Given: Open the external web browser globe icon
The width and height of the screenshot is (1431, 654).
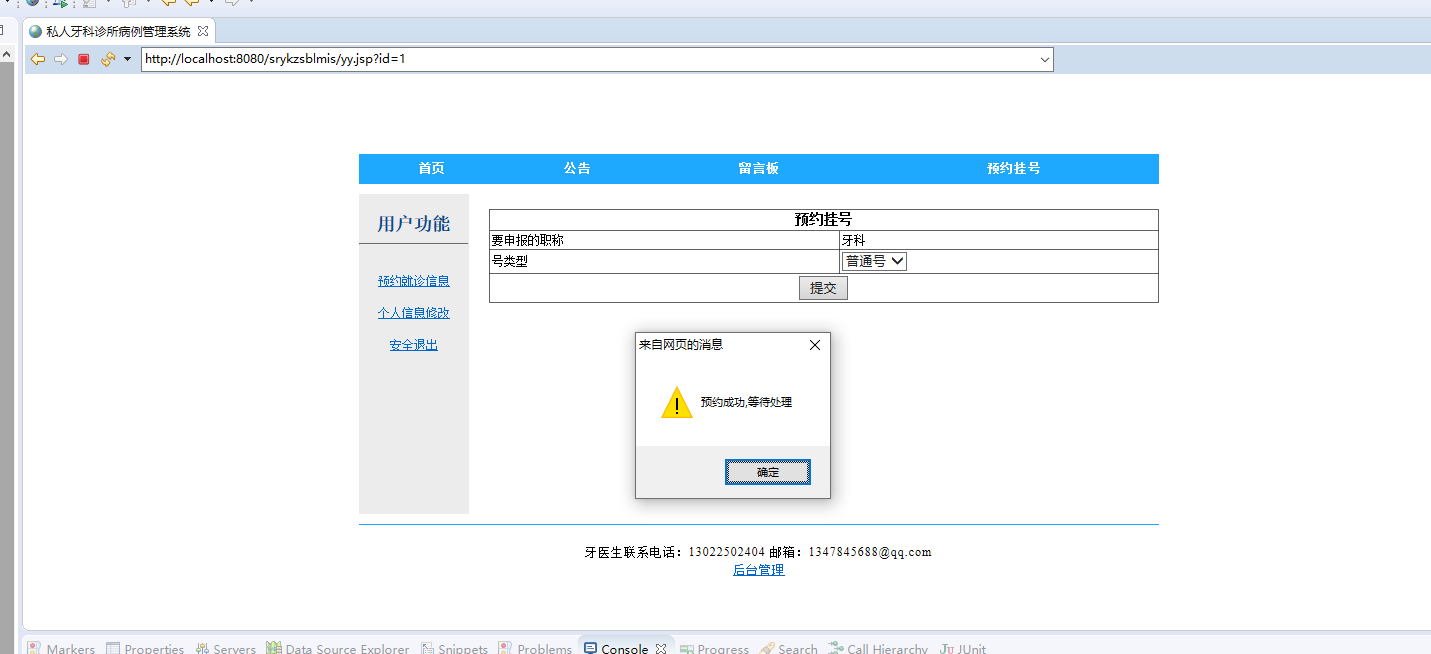Looking at the screenshot, I should point(32,4).
